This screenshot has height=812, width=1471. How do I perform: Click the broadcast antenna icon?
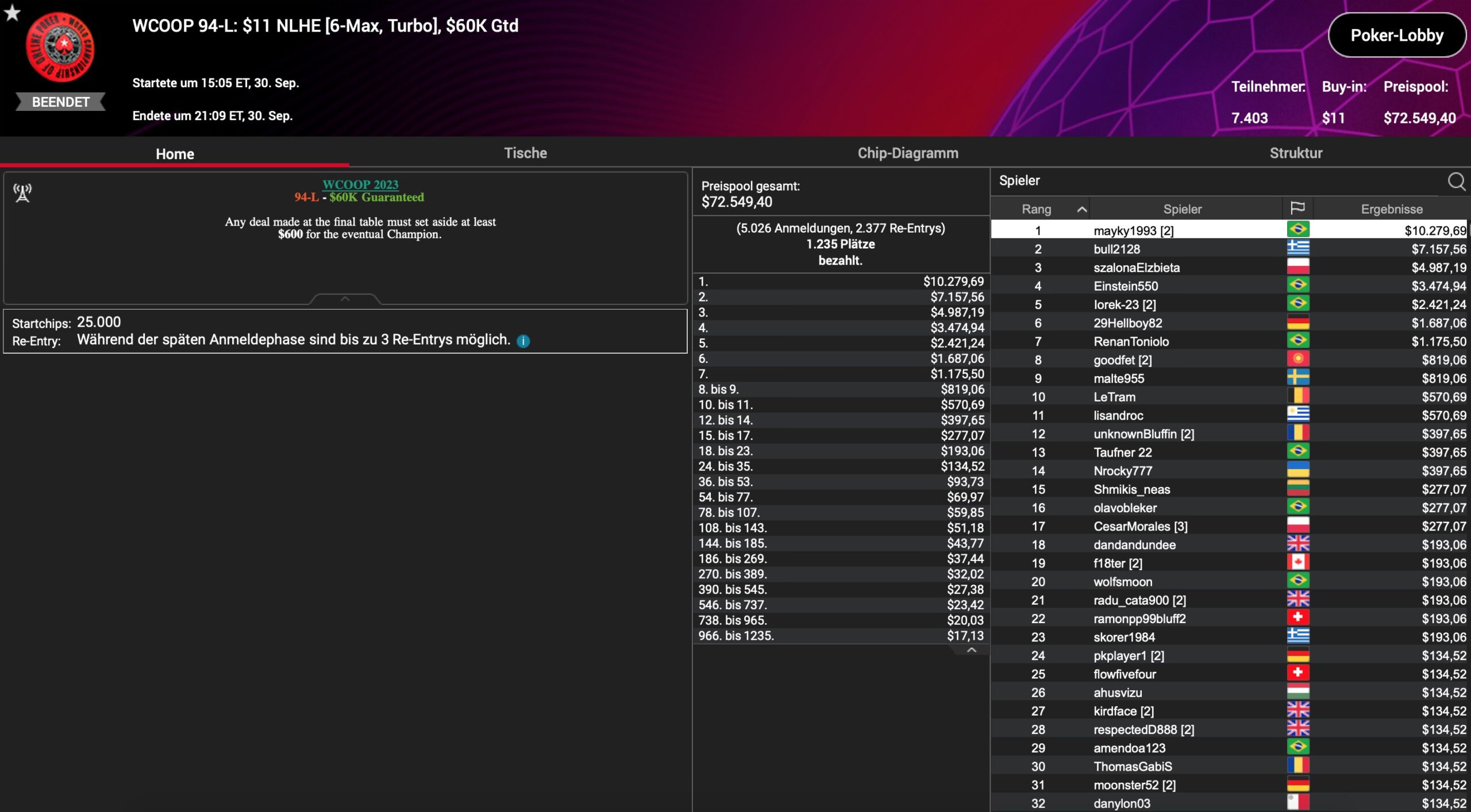(x=22, y=193)
